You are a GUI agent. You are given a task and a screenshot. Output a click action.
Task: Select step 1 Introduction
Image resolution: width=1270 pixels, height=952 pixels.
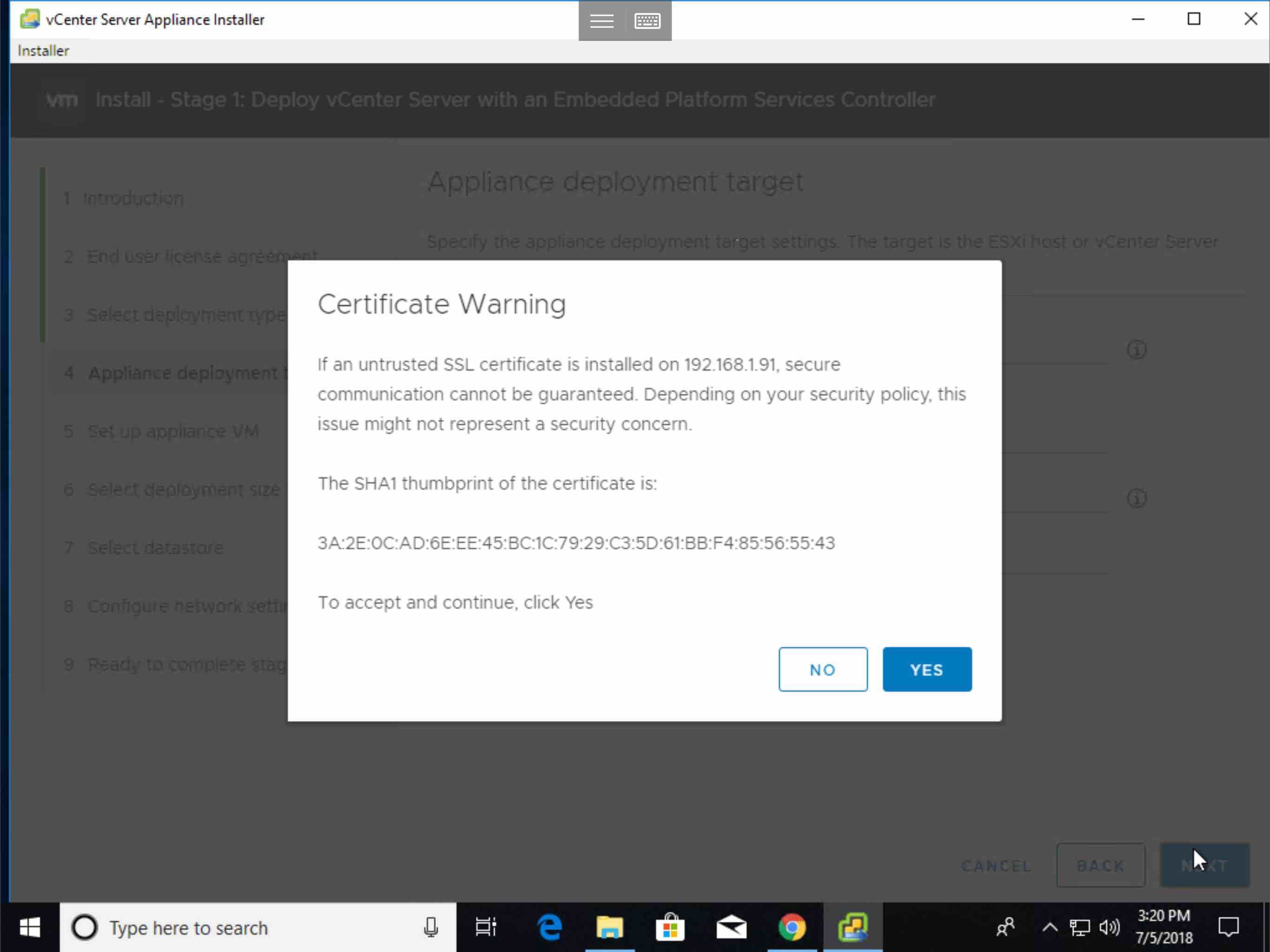pos(124,198)
